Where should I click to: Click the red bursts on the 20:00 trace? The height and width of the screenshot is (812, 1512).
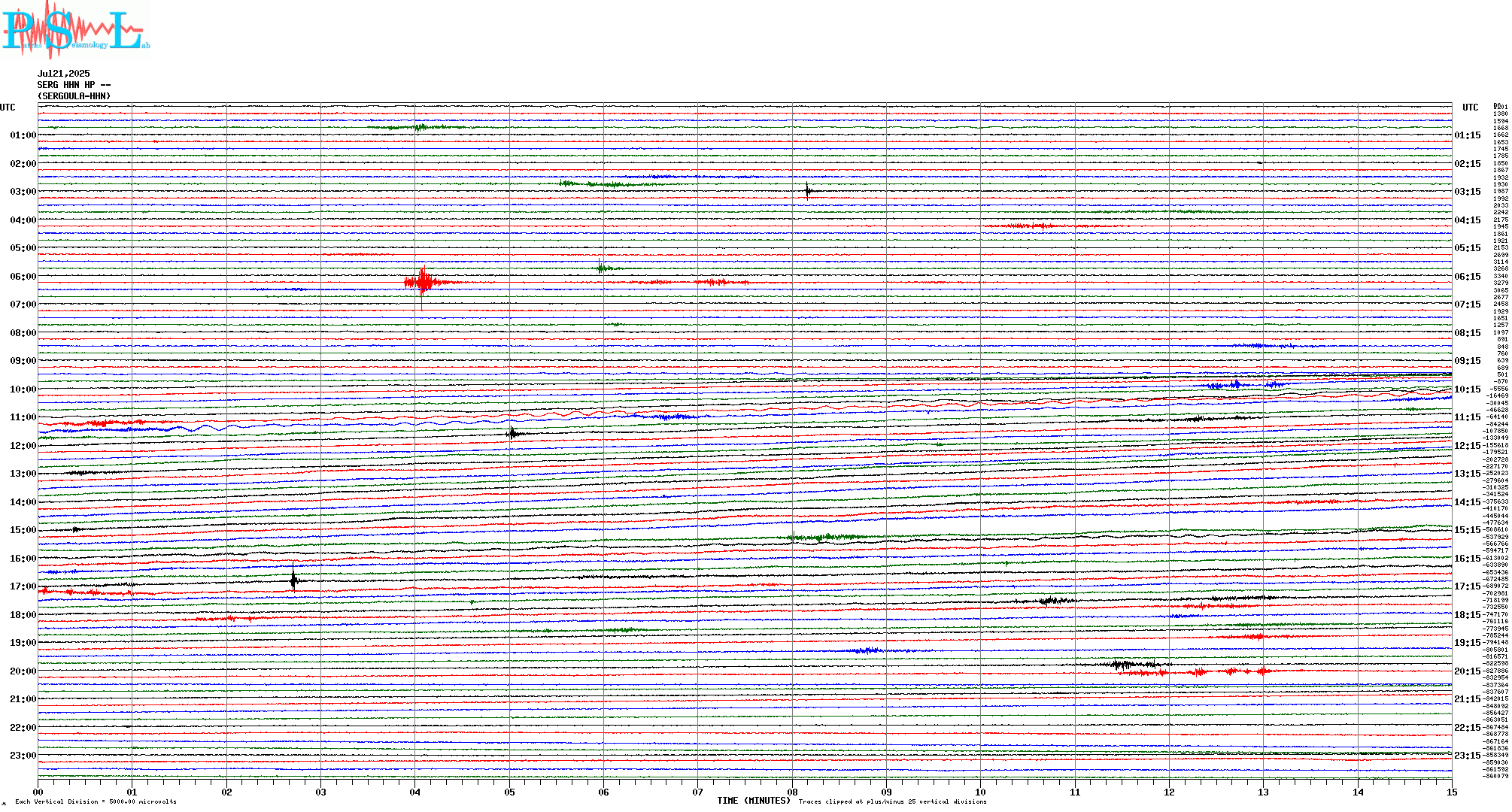click(1196, 671)
